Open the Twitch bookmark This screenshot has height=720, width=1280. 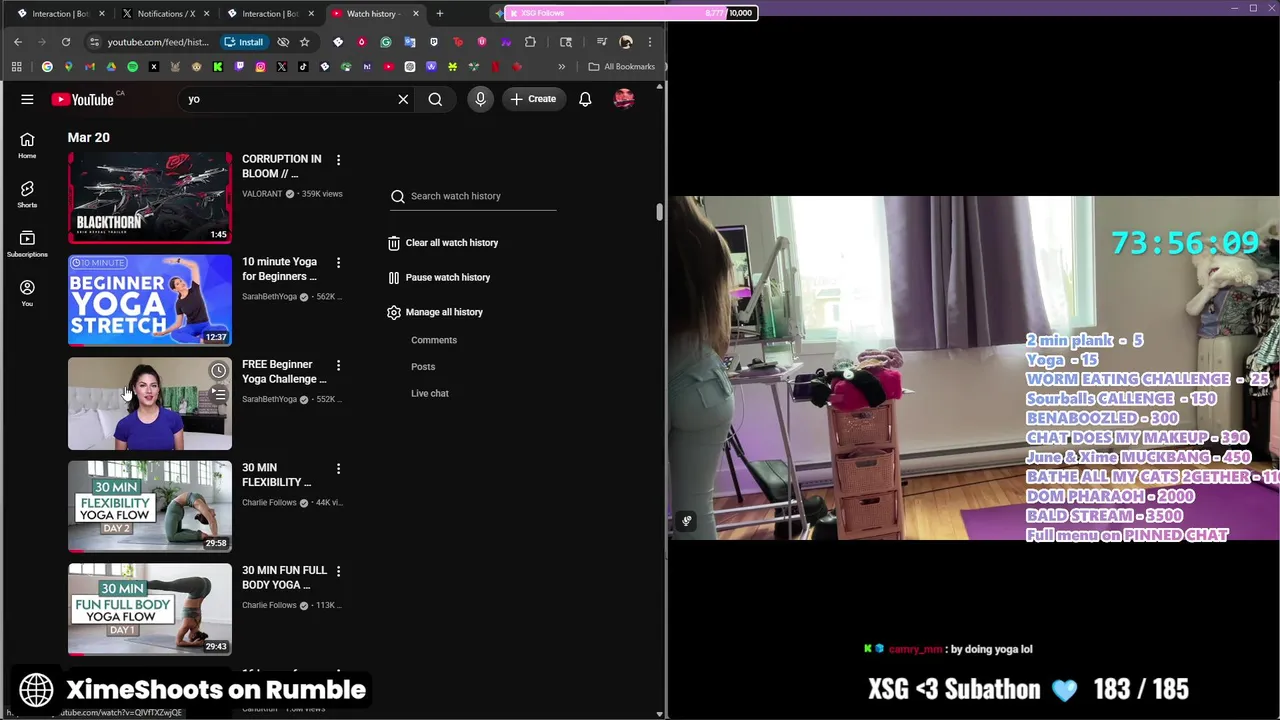[x=239, y=67]
